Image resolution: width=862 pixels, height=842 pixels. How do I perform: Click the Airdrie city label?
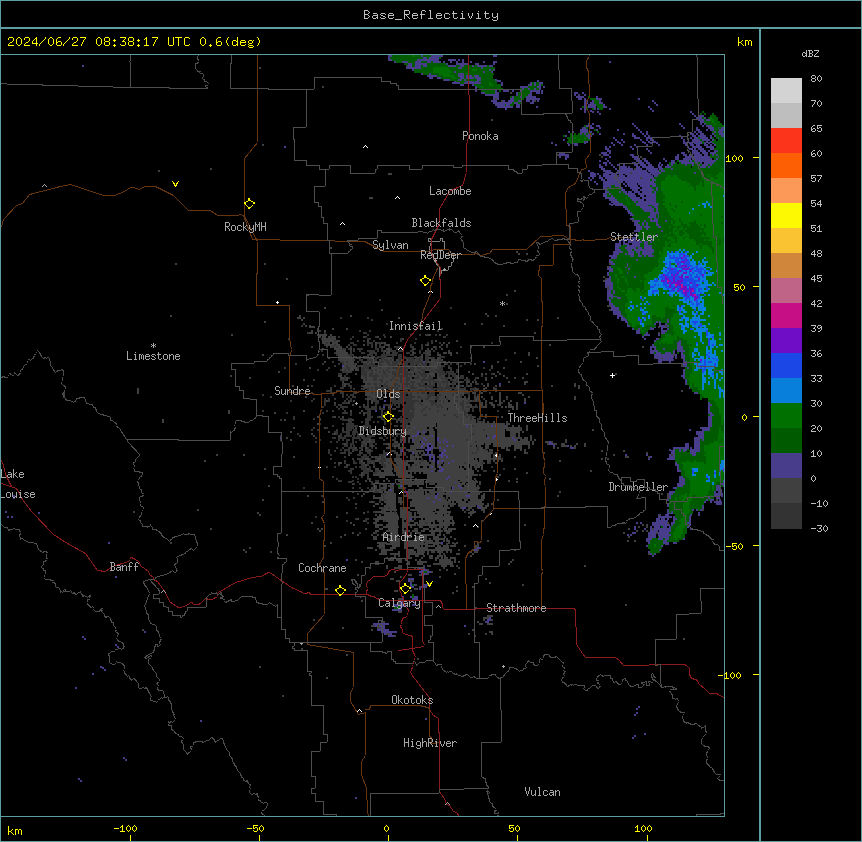404,537
